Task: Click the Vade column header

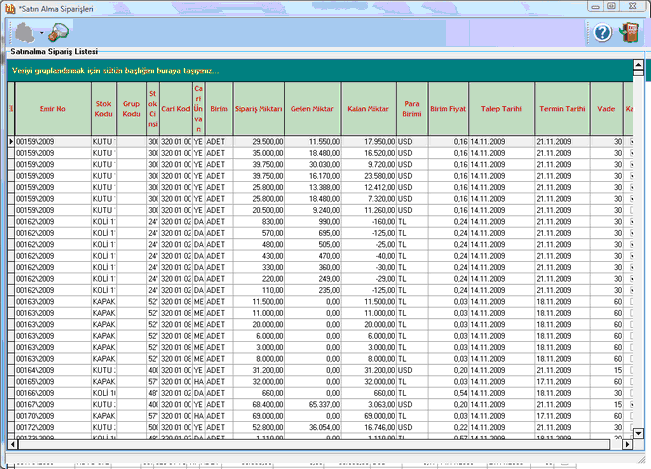Action: [x=606, y=109]
